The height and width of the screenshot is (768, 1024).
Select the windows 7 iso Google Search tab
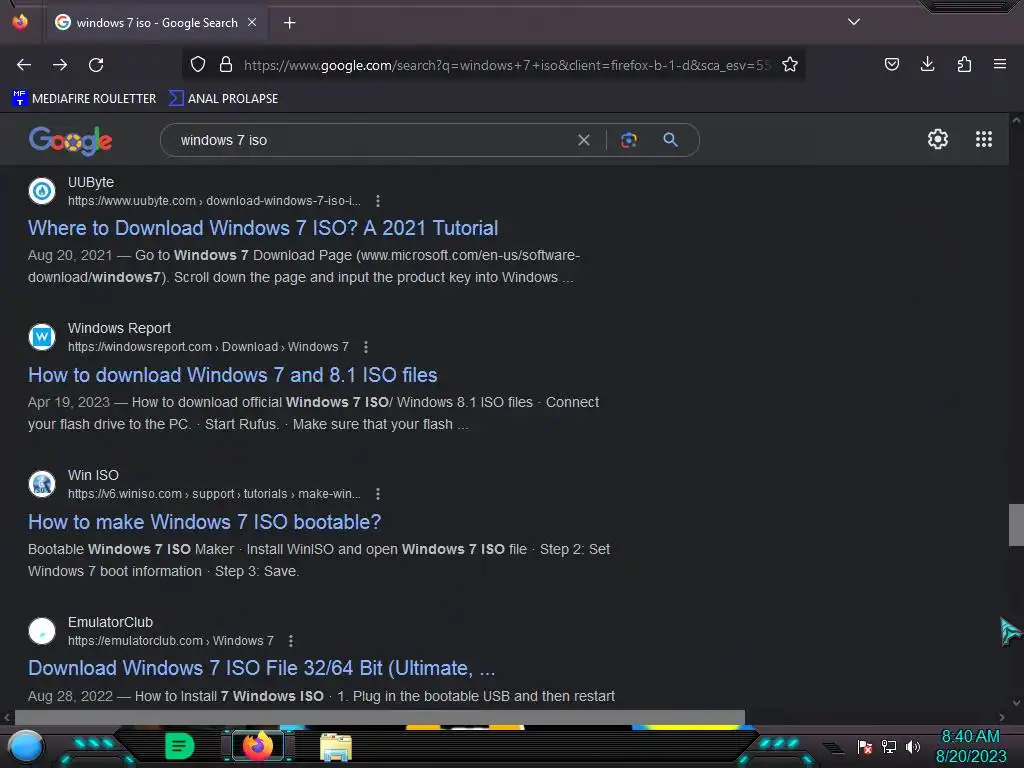[x=155, y=23]
